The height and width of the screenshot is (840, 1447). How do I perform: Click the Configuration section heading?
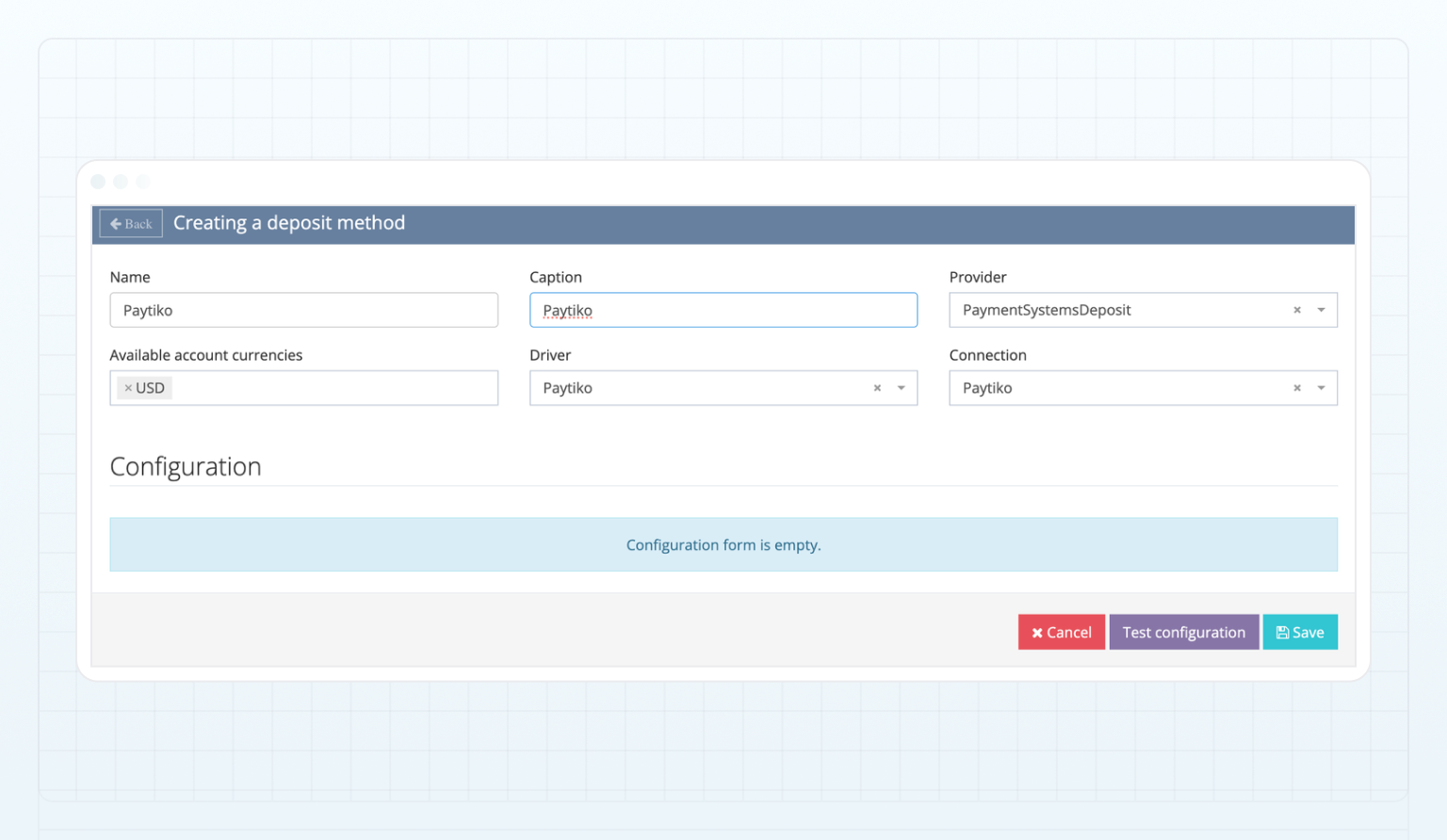point(186,466)
